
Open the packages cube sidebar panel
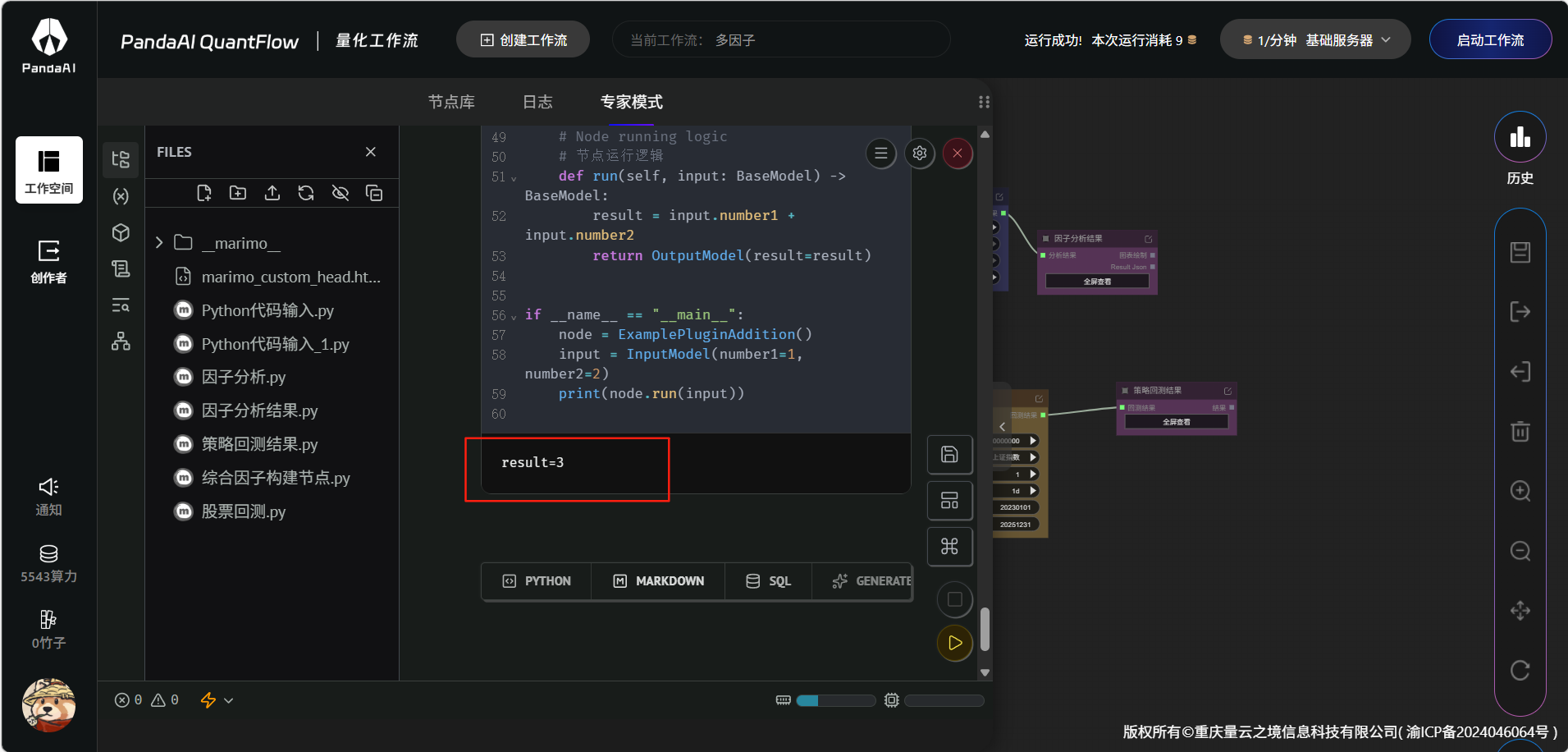[121, 232]
